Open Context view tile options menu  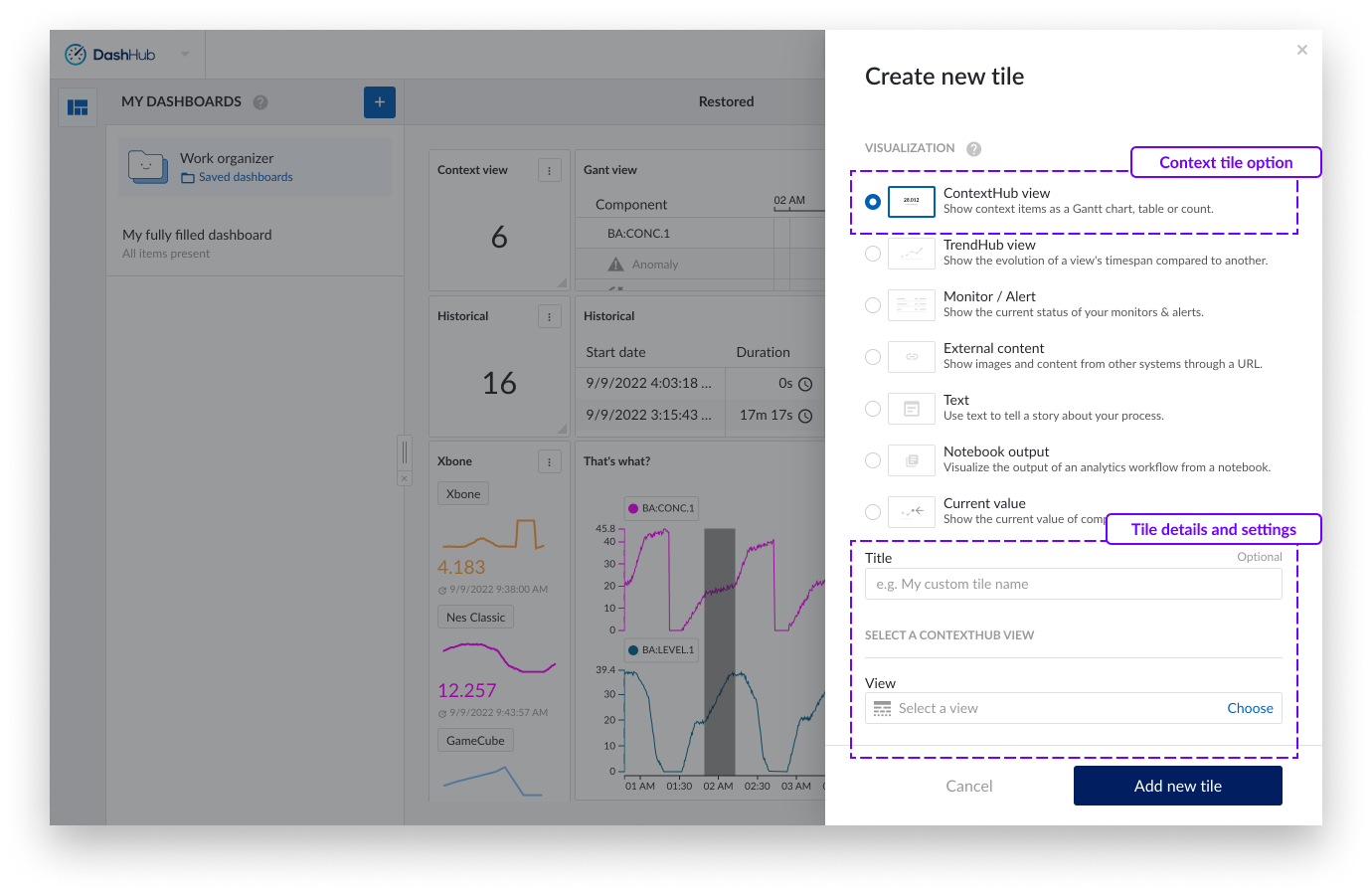549,171
